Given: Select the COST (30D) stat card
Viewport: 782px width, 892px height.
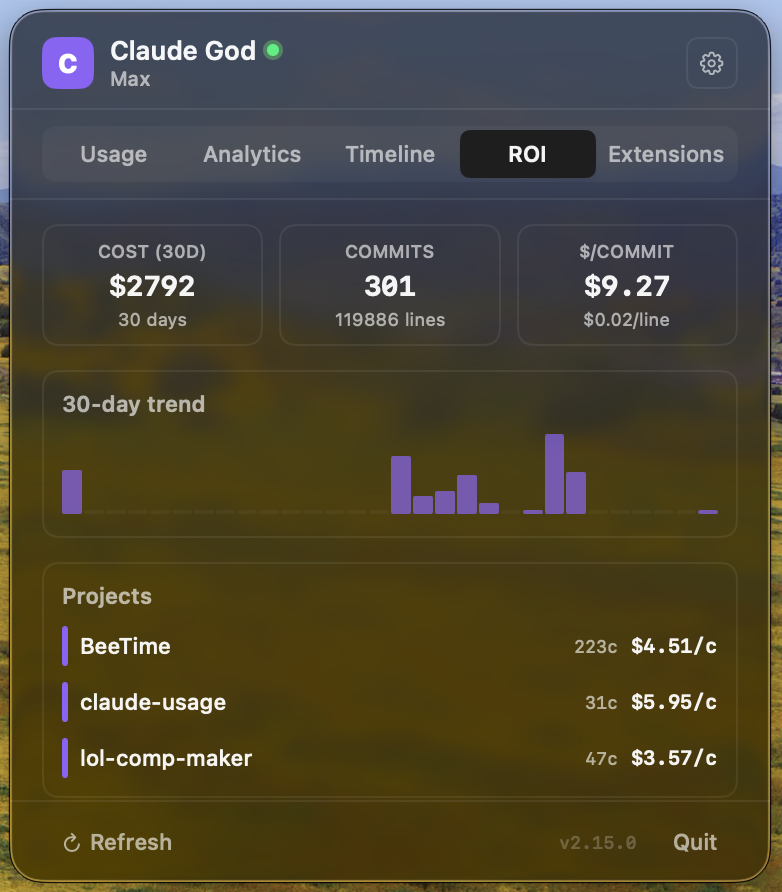Looking at the screenshot, I should [152, 285].
